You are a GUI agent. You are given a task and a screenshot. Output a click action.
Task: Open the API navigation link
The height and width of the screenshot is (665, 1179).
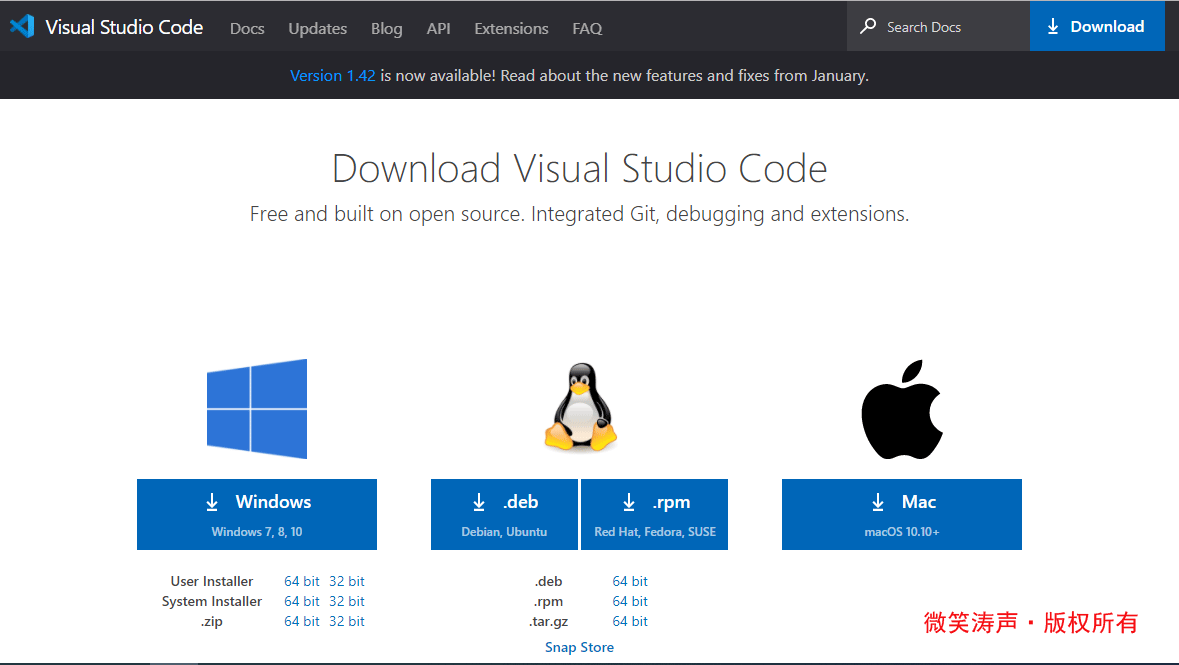click(x=438, y=29)
